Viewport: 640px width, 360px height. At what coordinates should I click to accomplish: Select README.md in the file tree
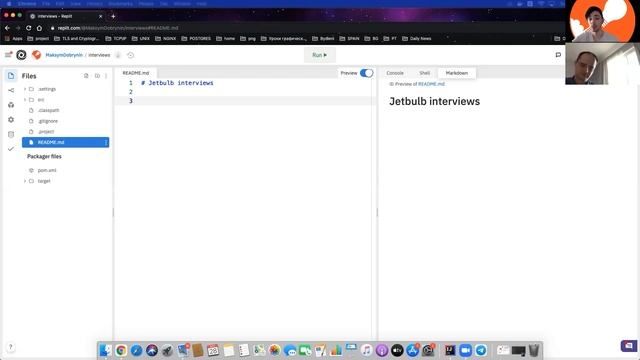pos(66,142)
